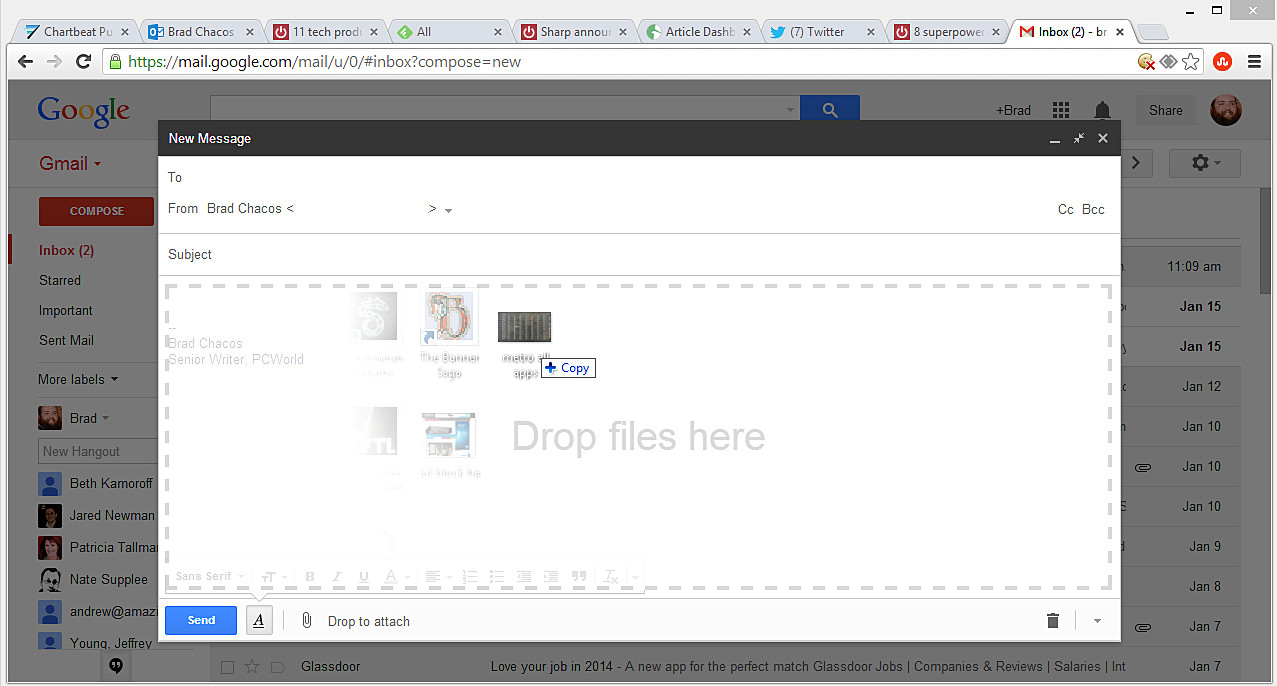1277x686 pixels.
Task: Toggle formatting options 'A' button
Action: coord(258,621)
